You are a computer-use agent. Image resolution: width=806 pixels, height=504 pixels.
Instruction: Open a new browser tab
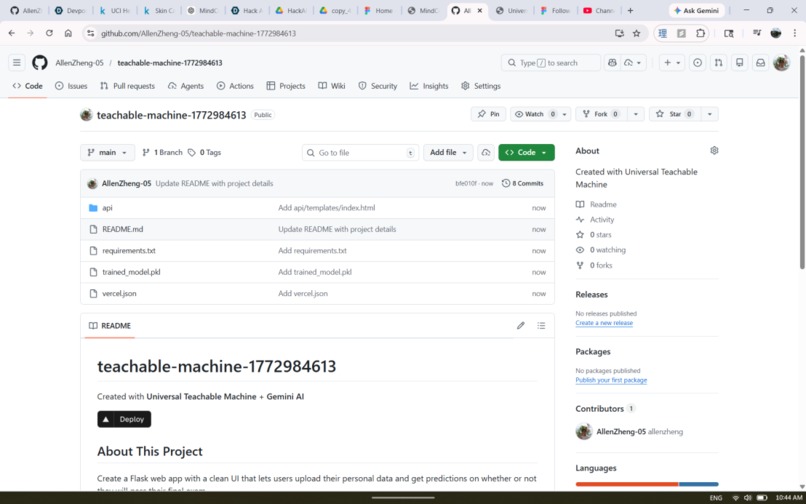(x=630, y=10)
